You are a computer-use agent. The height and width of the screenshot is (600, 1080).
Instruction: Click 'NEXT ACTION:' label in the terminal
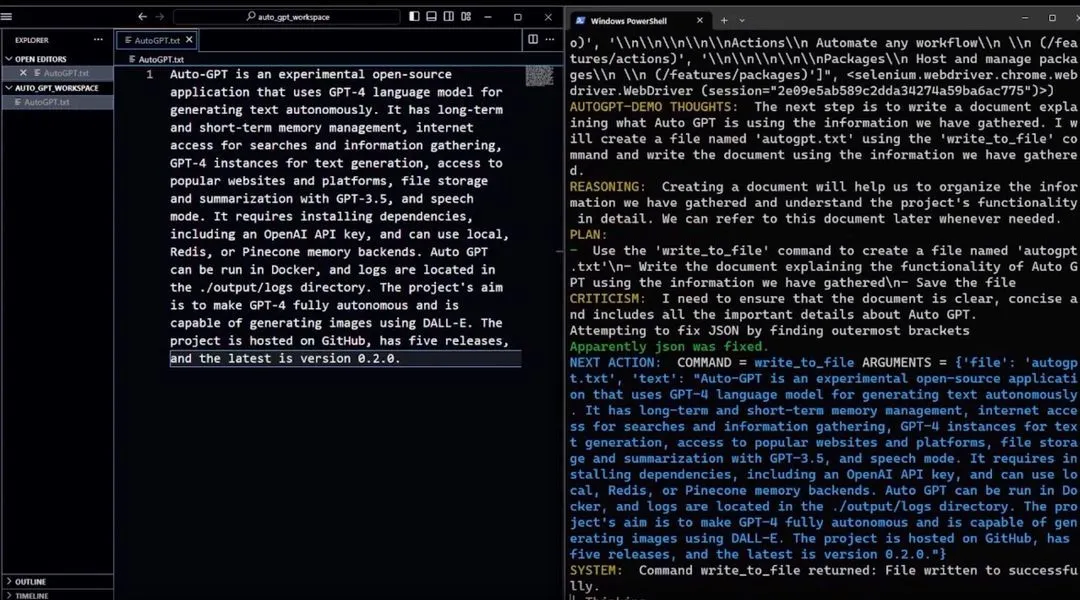pos(615,363)
